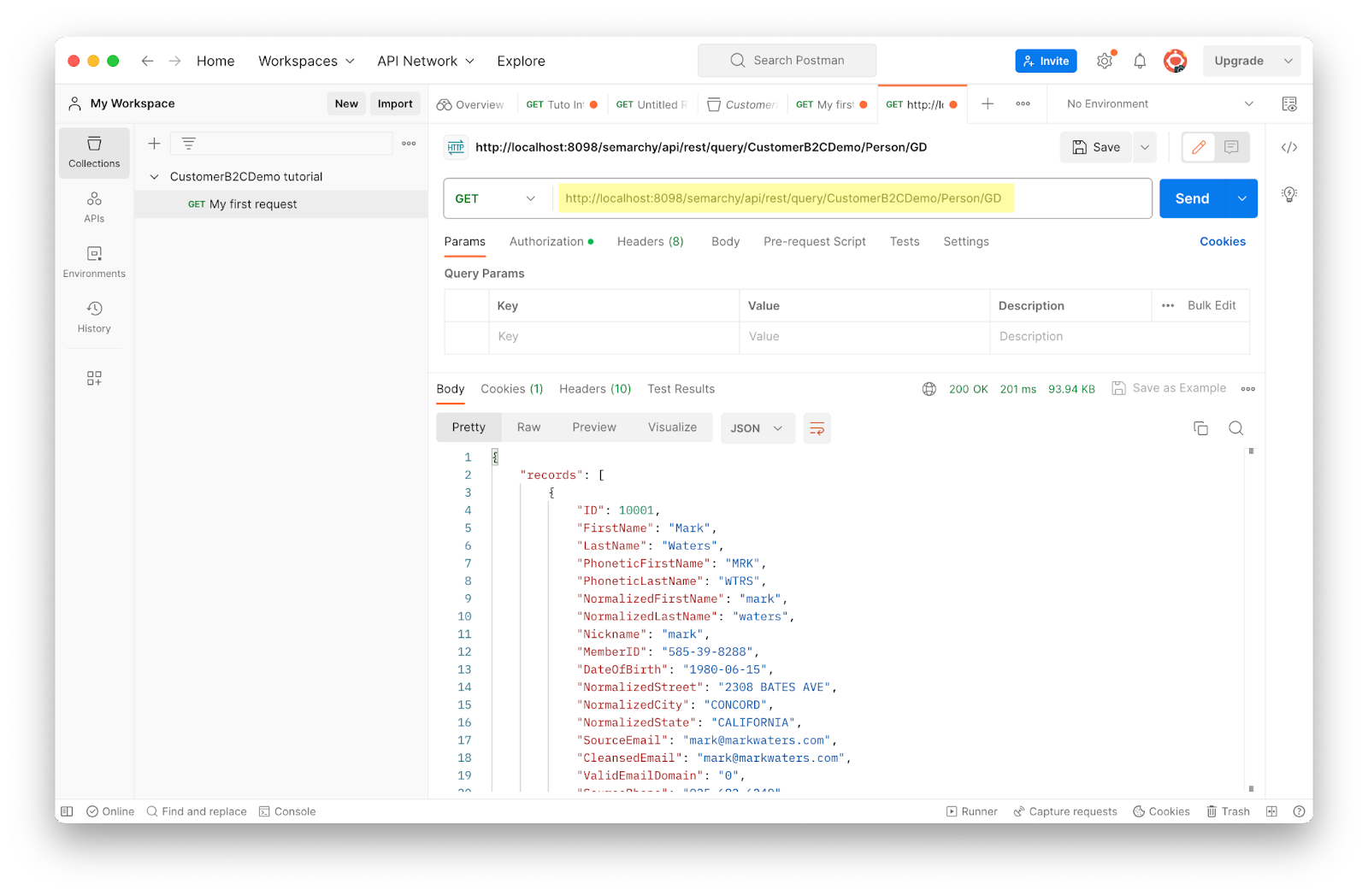Open the notifications bell
The width and height of the screenshot is (1368, 896).
tap(1140, 61)
